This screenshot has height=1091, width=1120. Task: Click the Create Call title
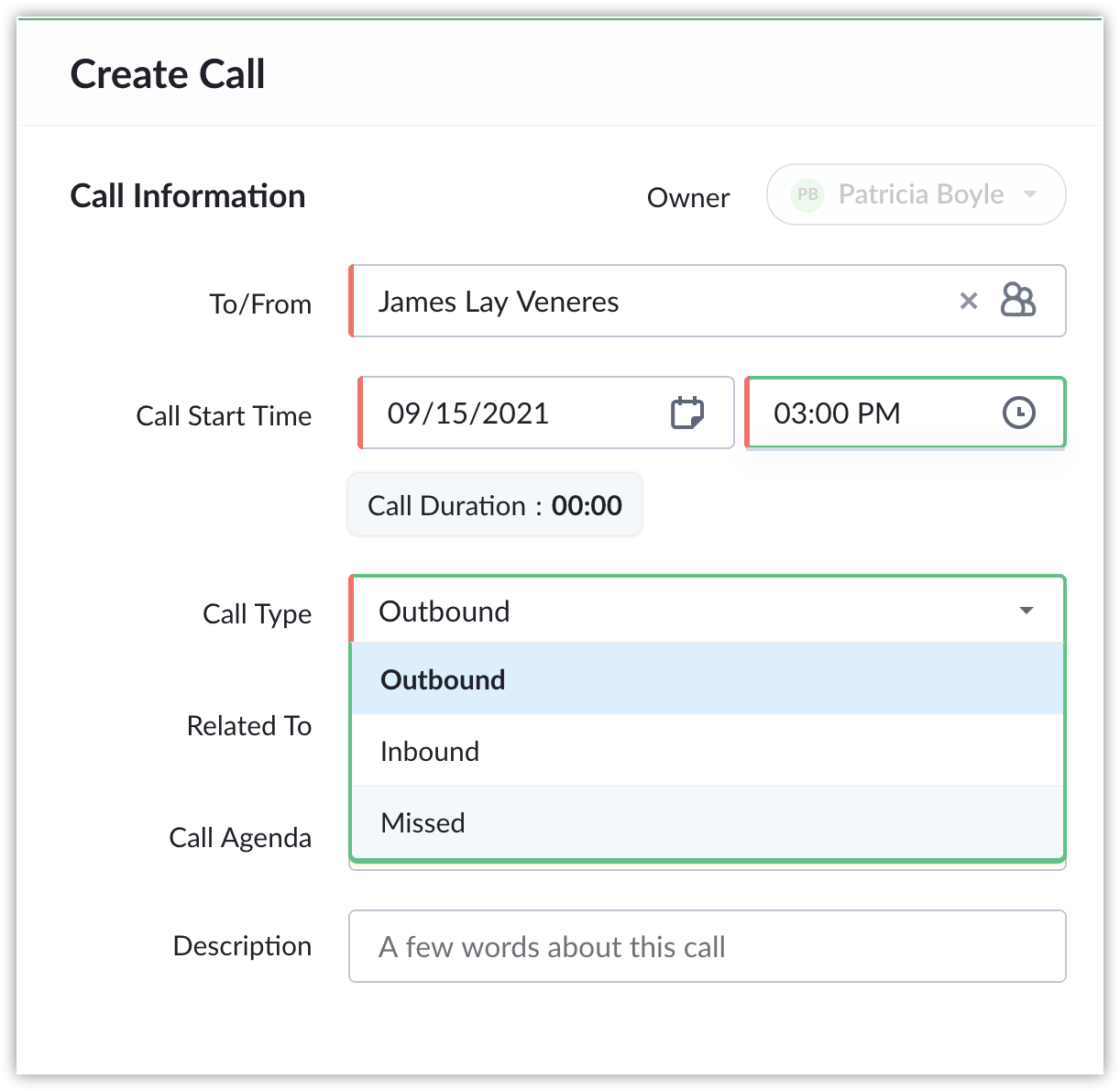(168, 74)
